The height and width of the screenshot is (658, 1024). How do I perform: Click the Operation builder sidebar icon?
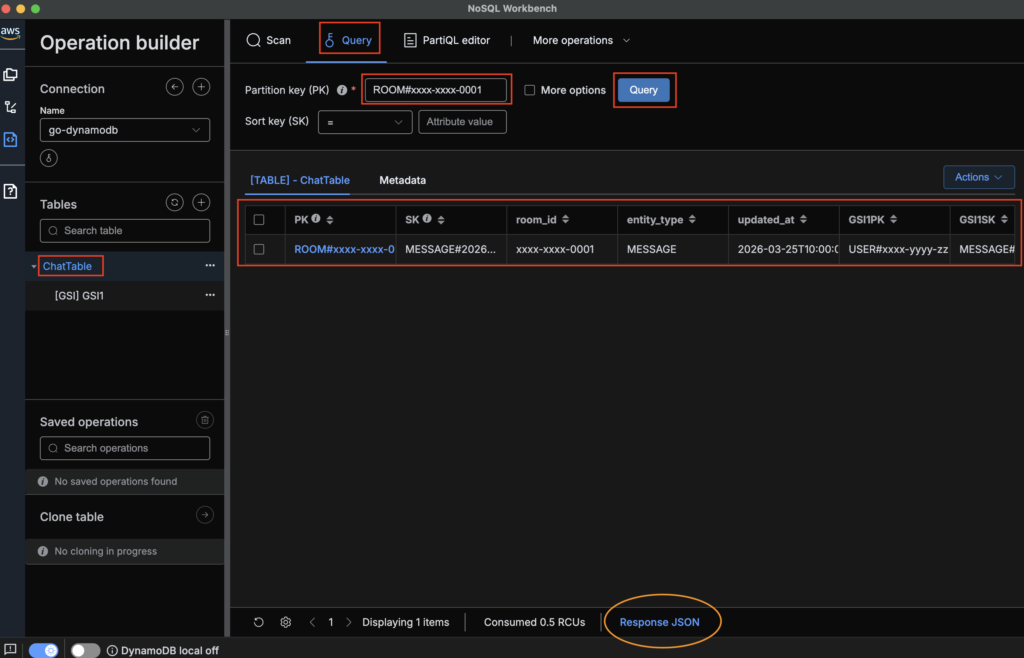(11, 139)
